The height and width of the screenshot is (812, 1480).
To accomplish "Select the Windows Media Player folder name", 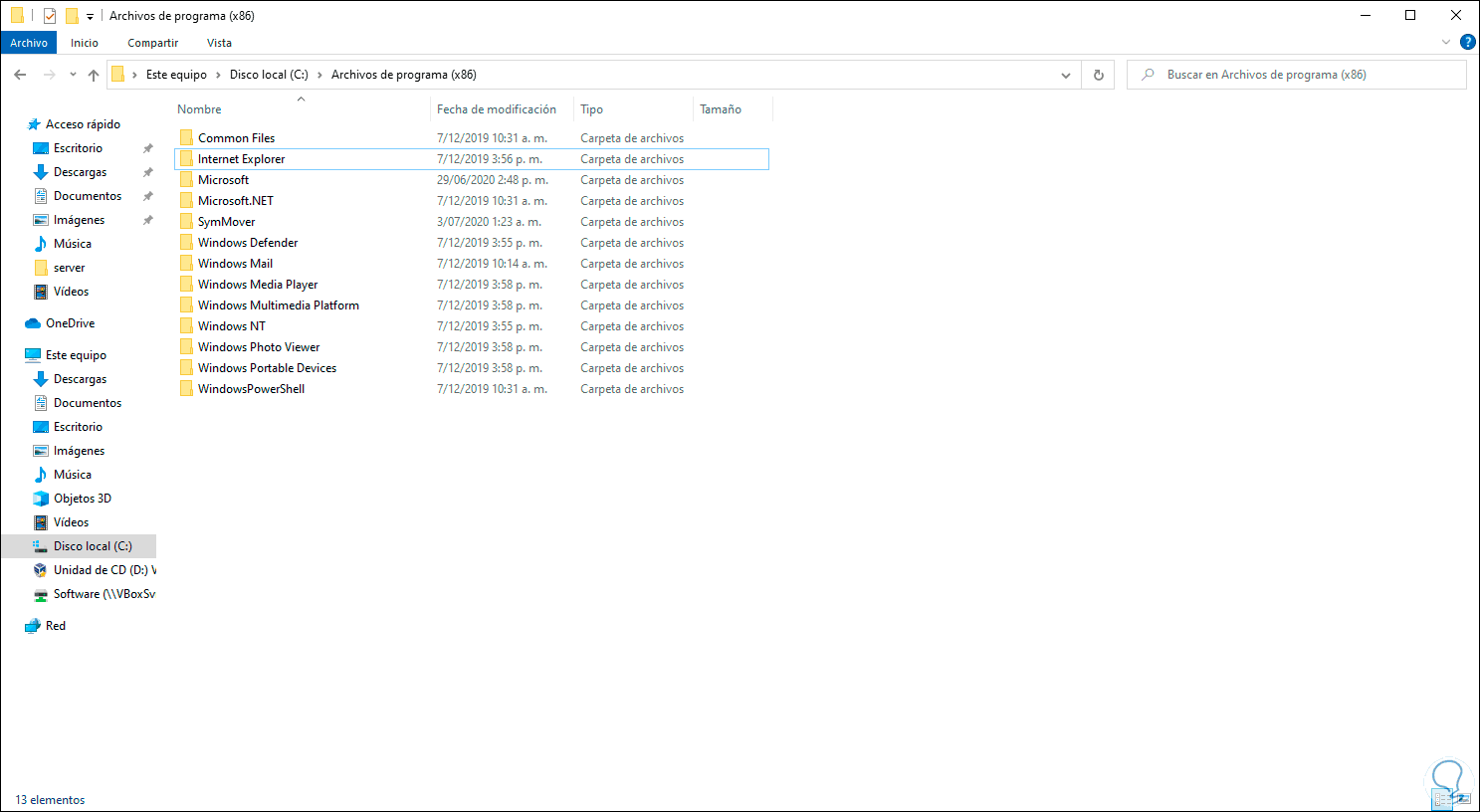I will pyautogui.click(x=258, y=285).
